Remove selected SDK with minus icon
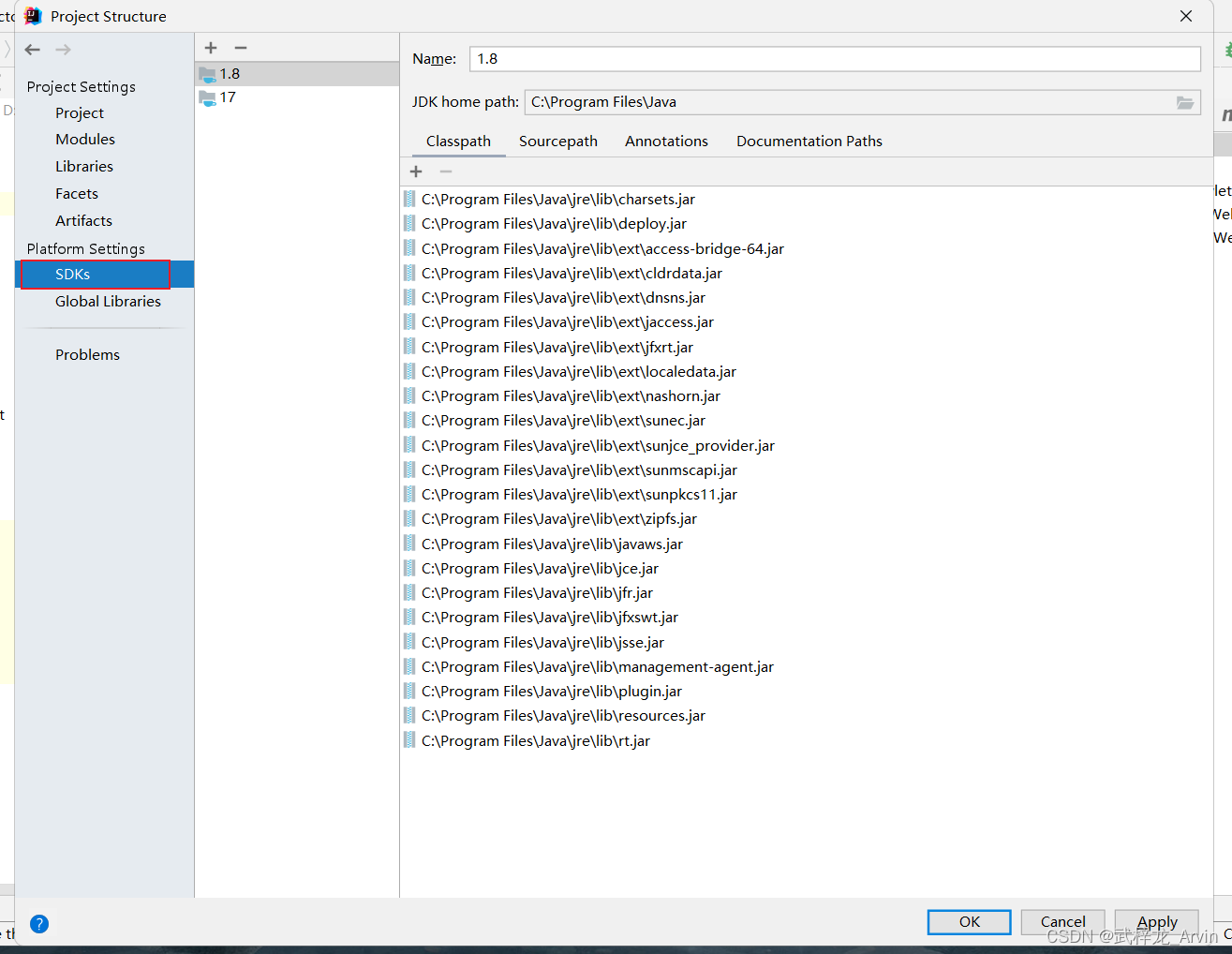Viewport: 1232px width, 954px height. [x=241, y=48]
